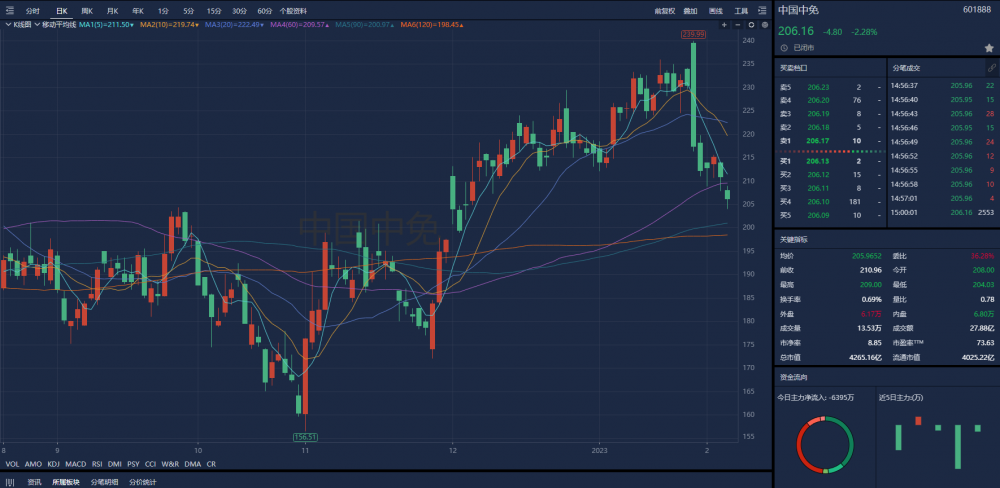
Task: Click the round settings icon beside chart refresh
Action: click(x=763, y=23)
